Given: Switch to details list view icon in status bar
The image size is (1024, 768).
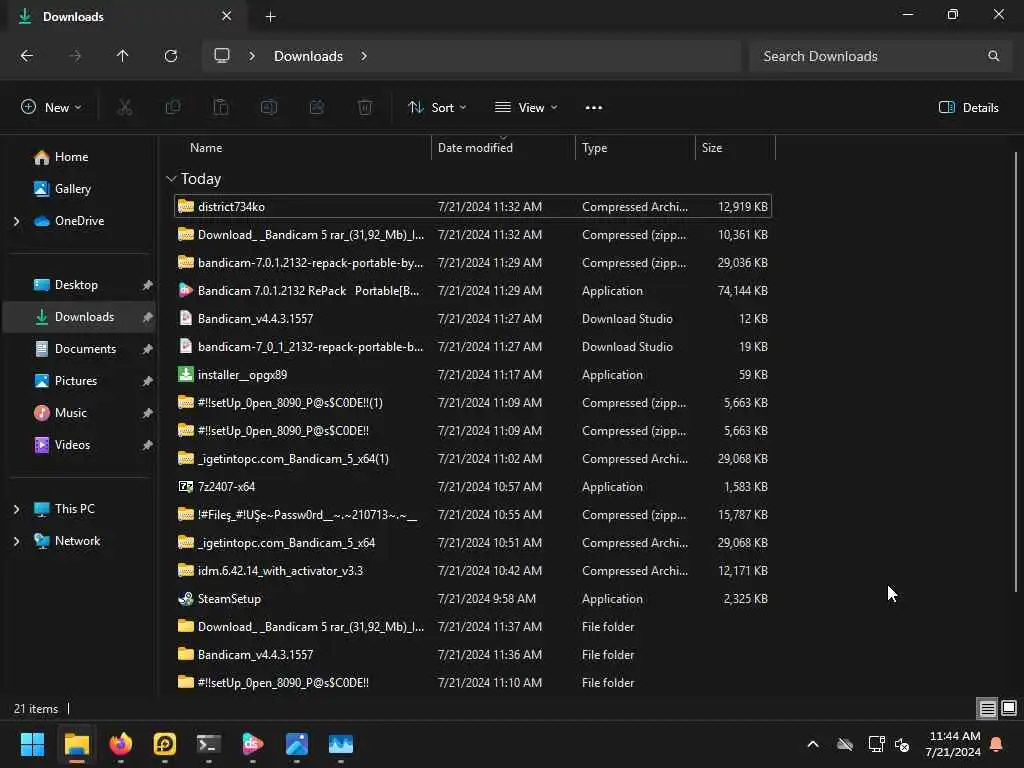Looking at the screenshot, I should coord(987,709).
